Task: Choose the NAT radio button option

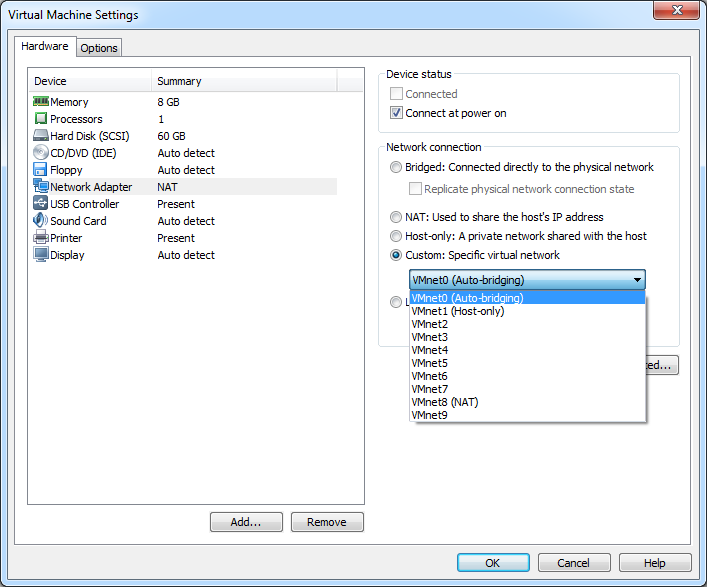Action: pos(397,217)
